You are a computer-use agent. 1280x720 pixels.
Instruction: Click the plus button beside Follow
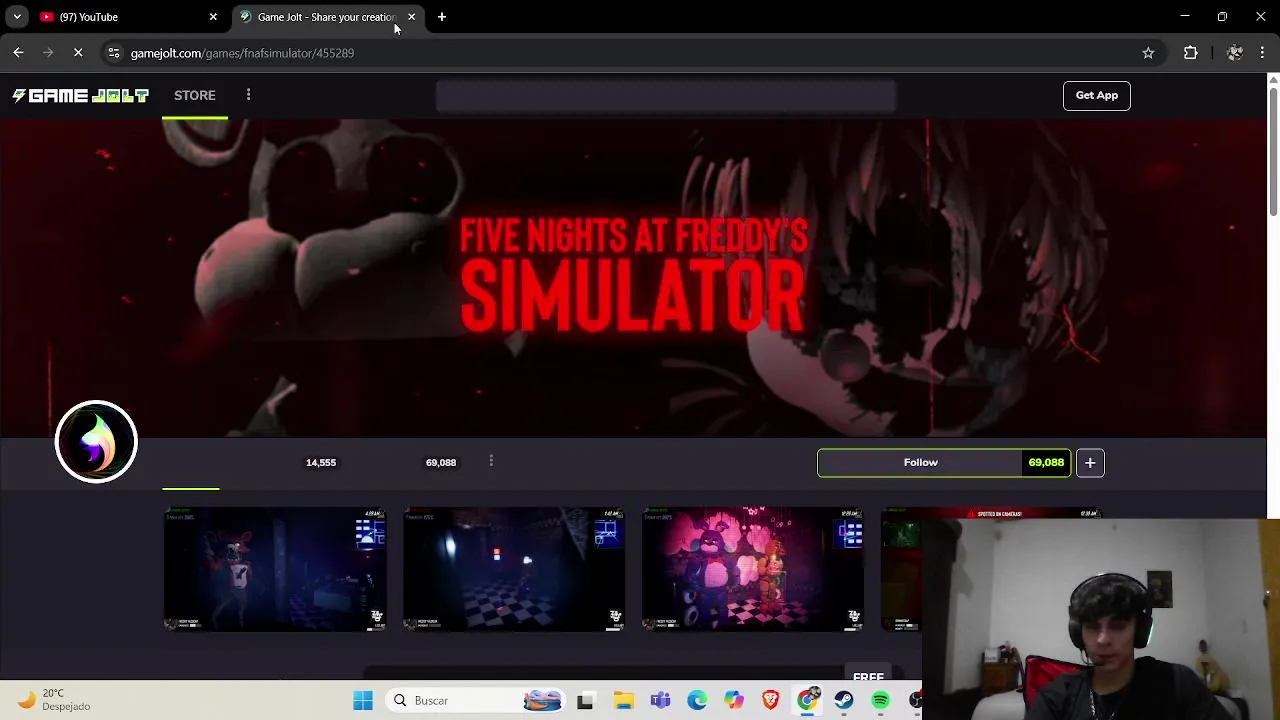click(x=1090, y=462)
